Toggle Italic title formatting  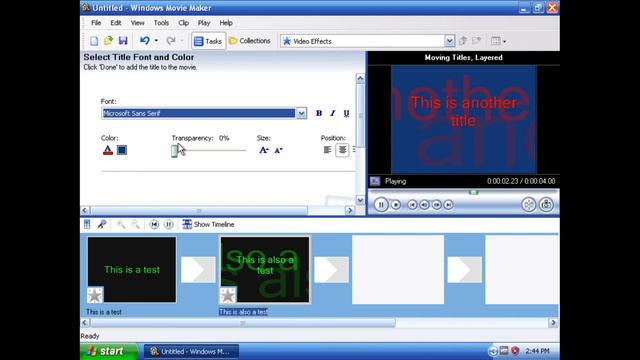(x=333, y=113)
